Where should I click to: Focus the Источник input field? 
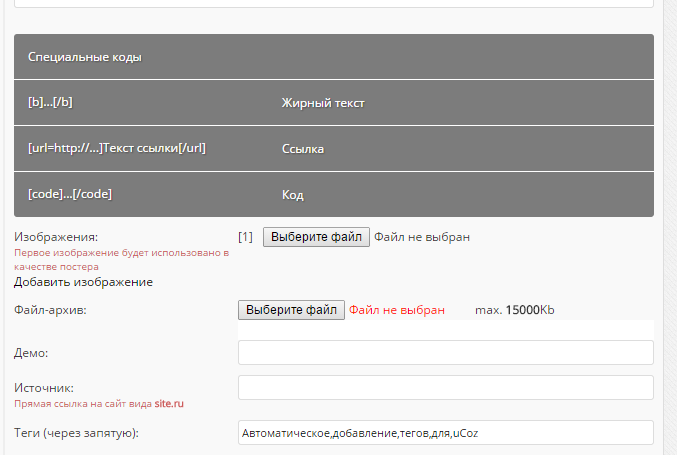tap(446, 387)
